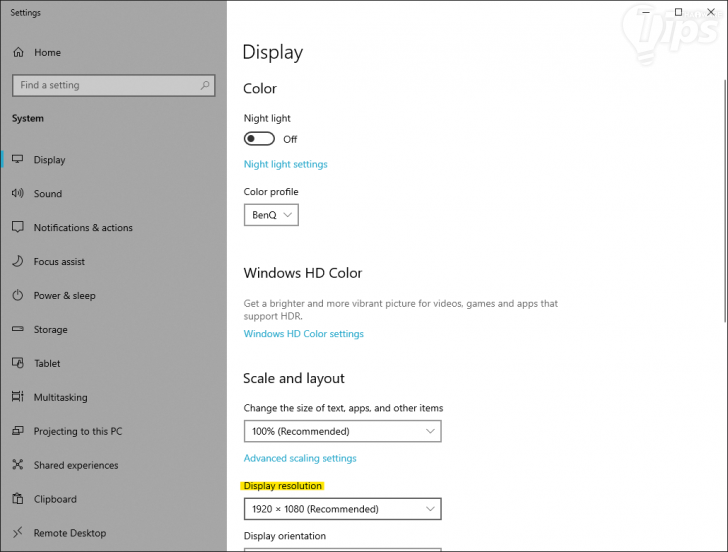728x552 pixels.
Task: Click Windows HD Color settings link
Action: click(x=303, y=334)
